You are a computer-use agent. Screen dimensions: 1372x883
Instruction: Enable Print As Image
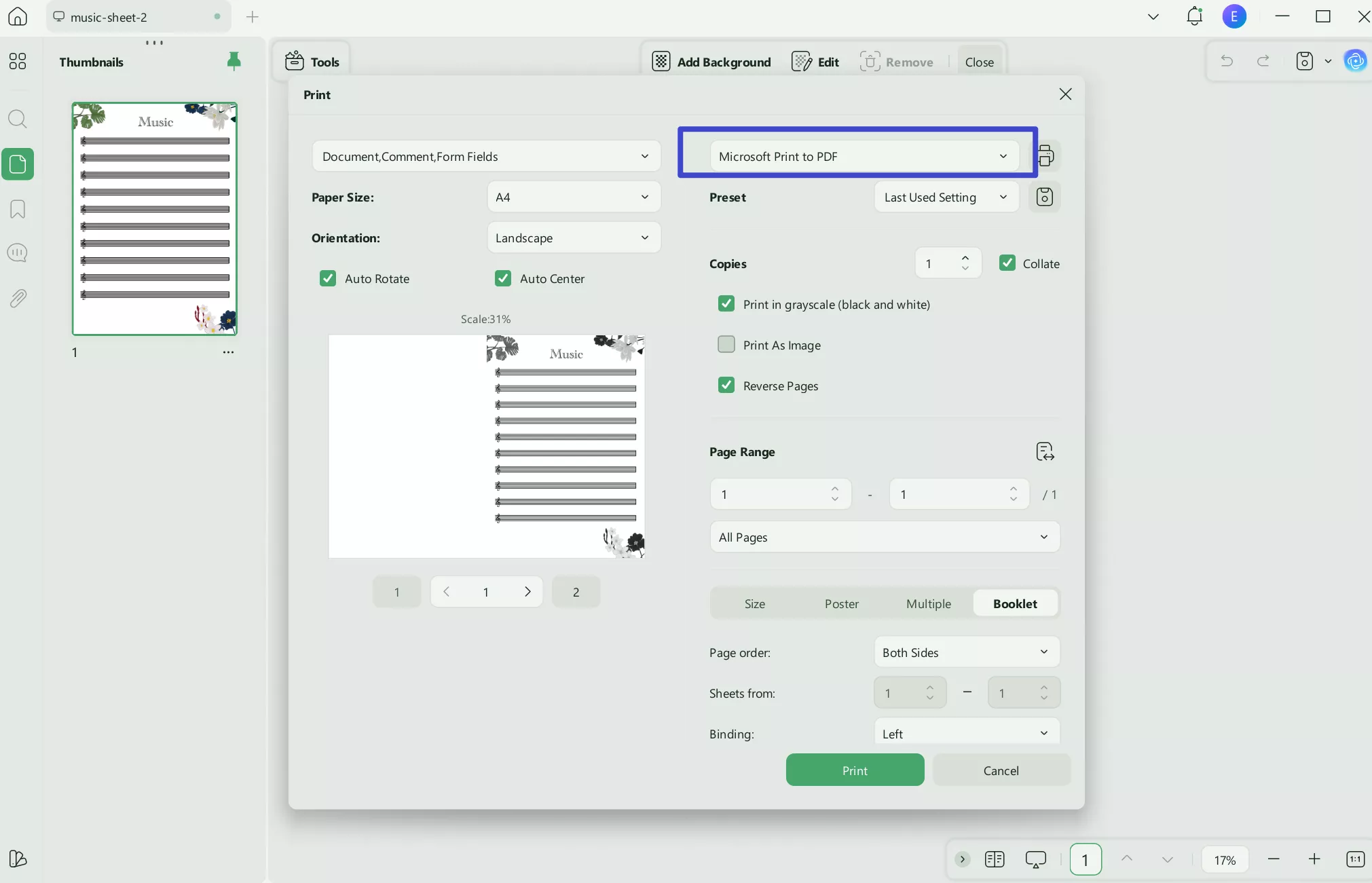click(726, 344)
